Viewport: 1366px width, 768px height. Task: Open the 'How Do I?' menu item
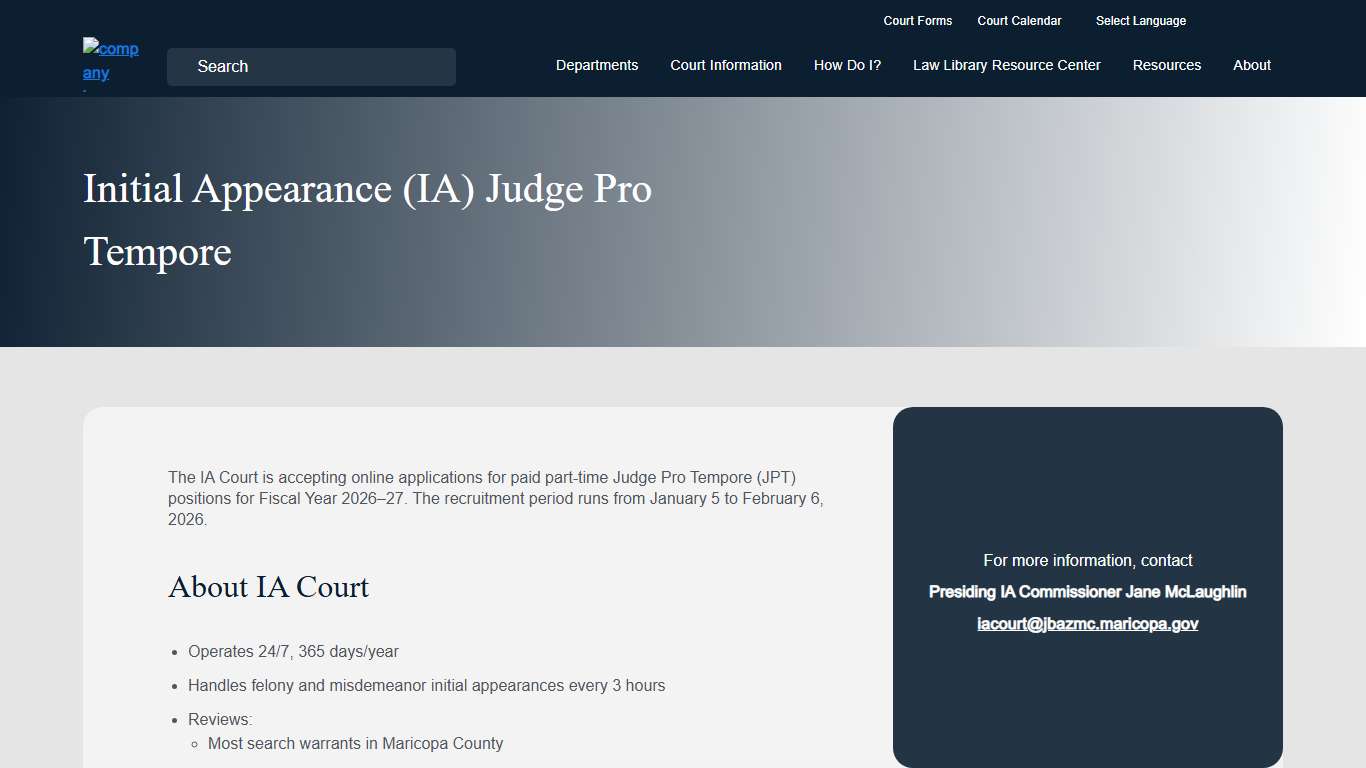(847, 65)
